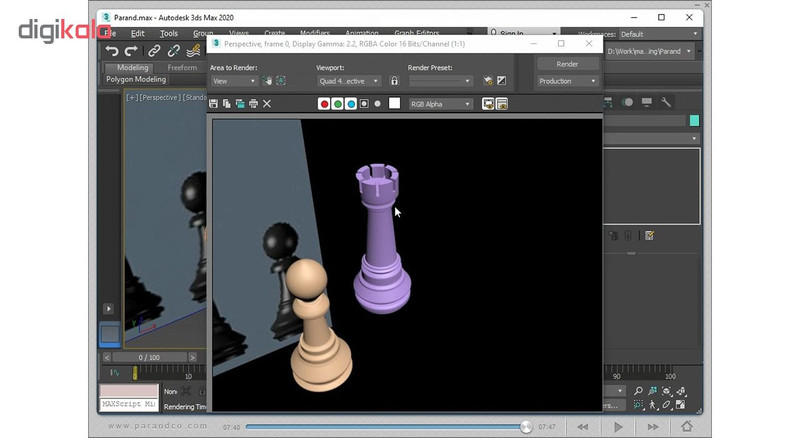Open Render Setup icon beside preset
The width and height of the screenshot is (800, 438).
tap(488, 81)
